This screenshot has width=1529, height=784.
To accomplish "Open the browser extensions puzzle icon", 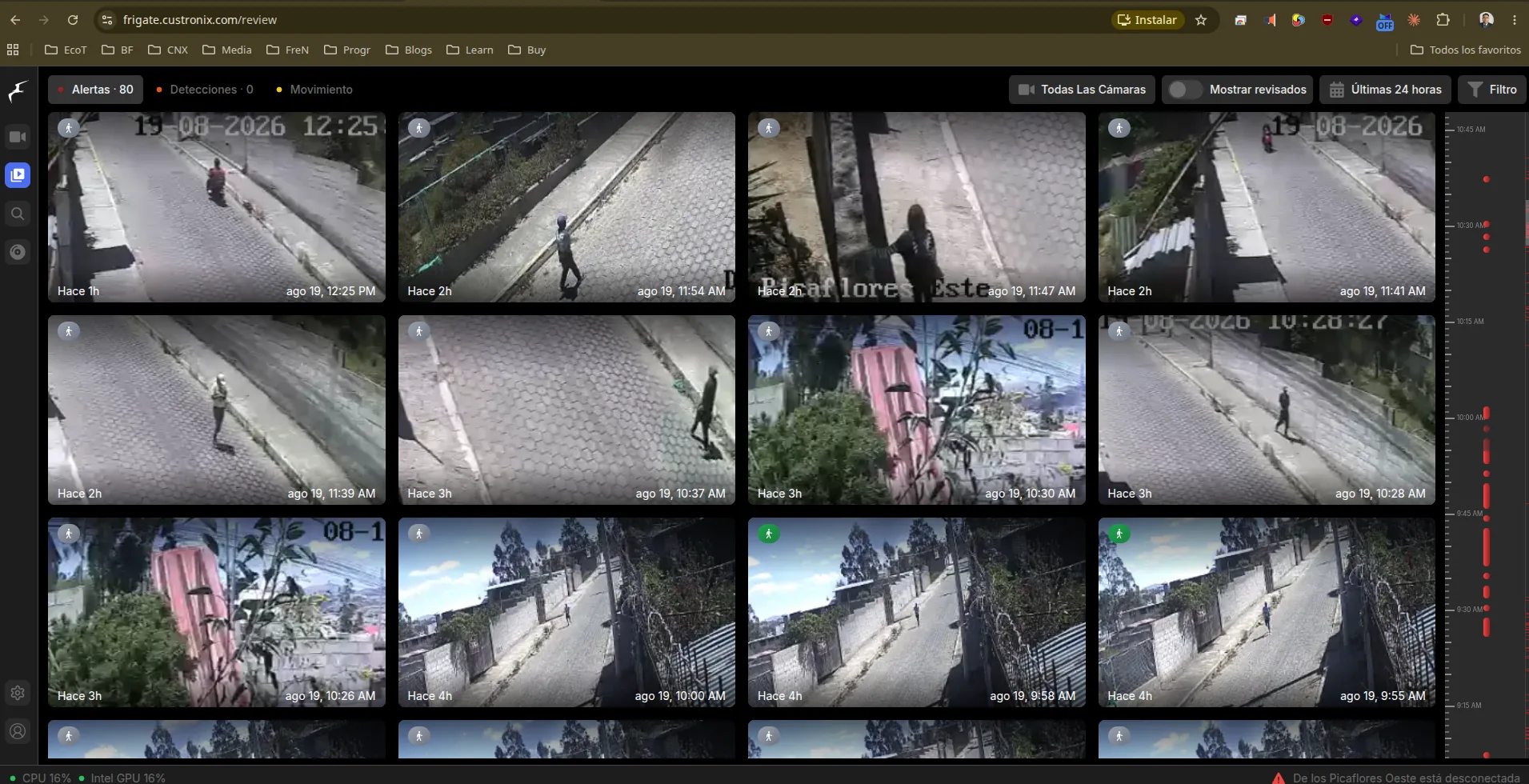I will point(1443,20).
